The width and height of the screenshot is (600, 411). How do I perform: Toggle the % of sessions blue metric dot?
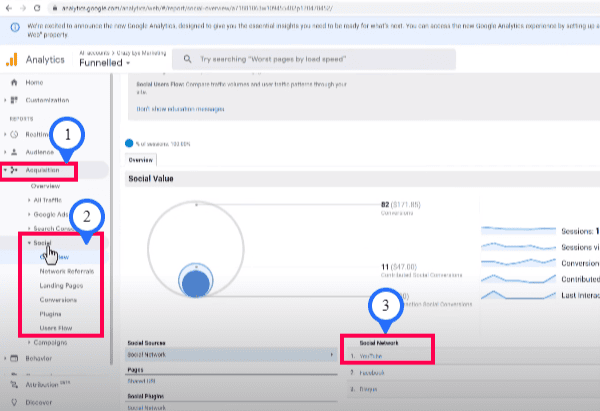pos(129,143)
